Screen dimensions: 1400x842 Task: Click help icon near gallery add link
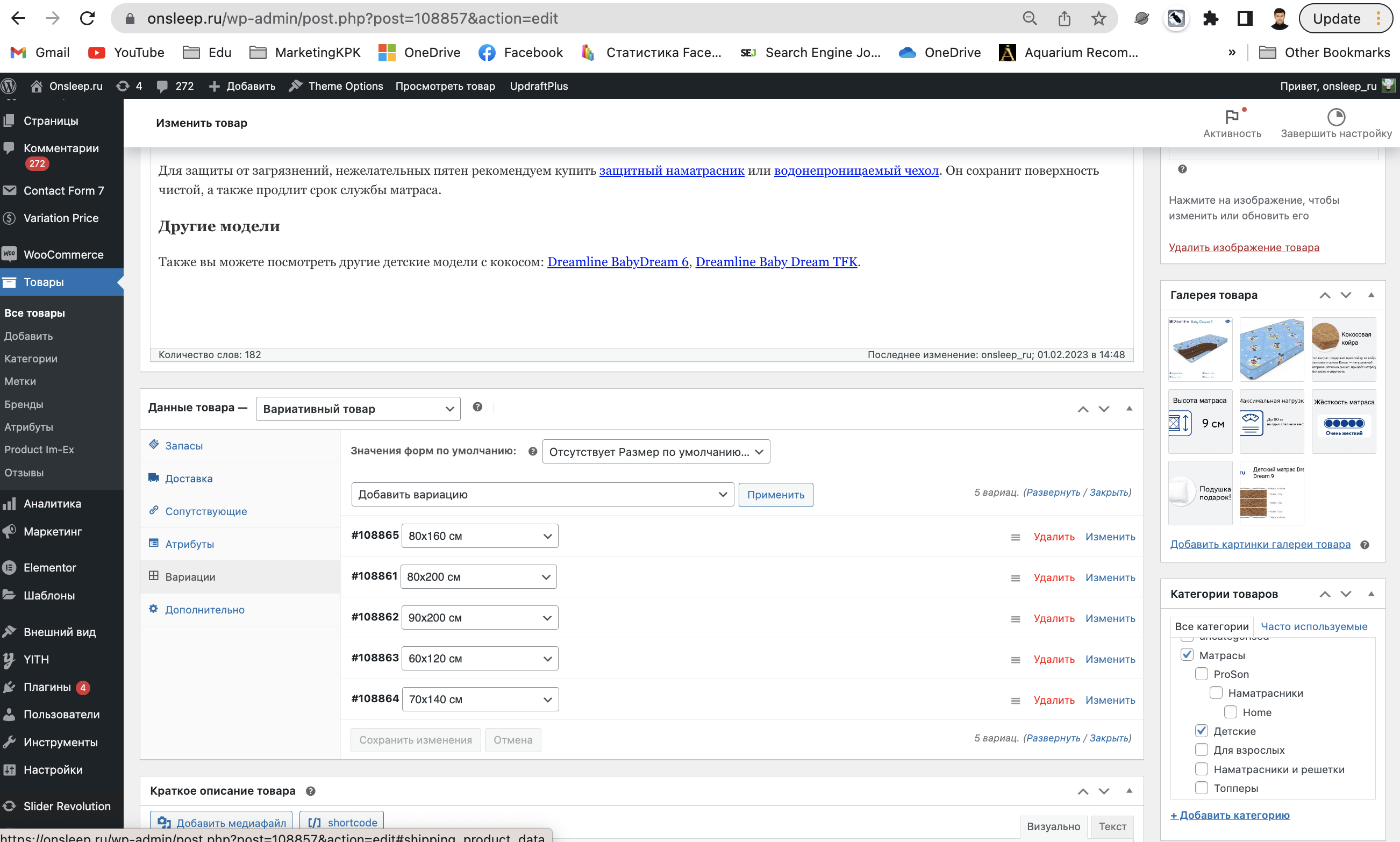point(1365,545)
